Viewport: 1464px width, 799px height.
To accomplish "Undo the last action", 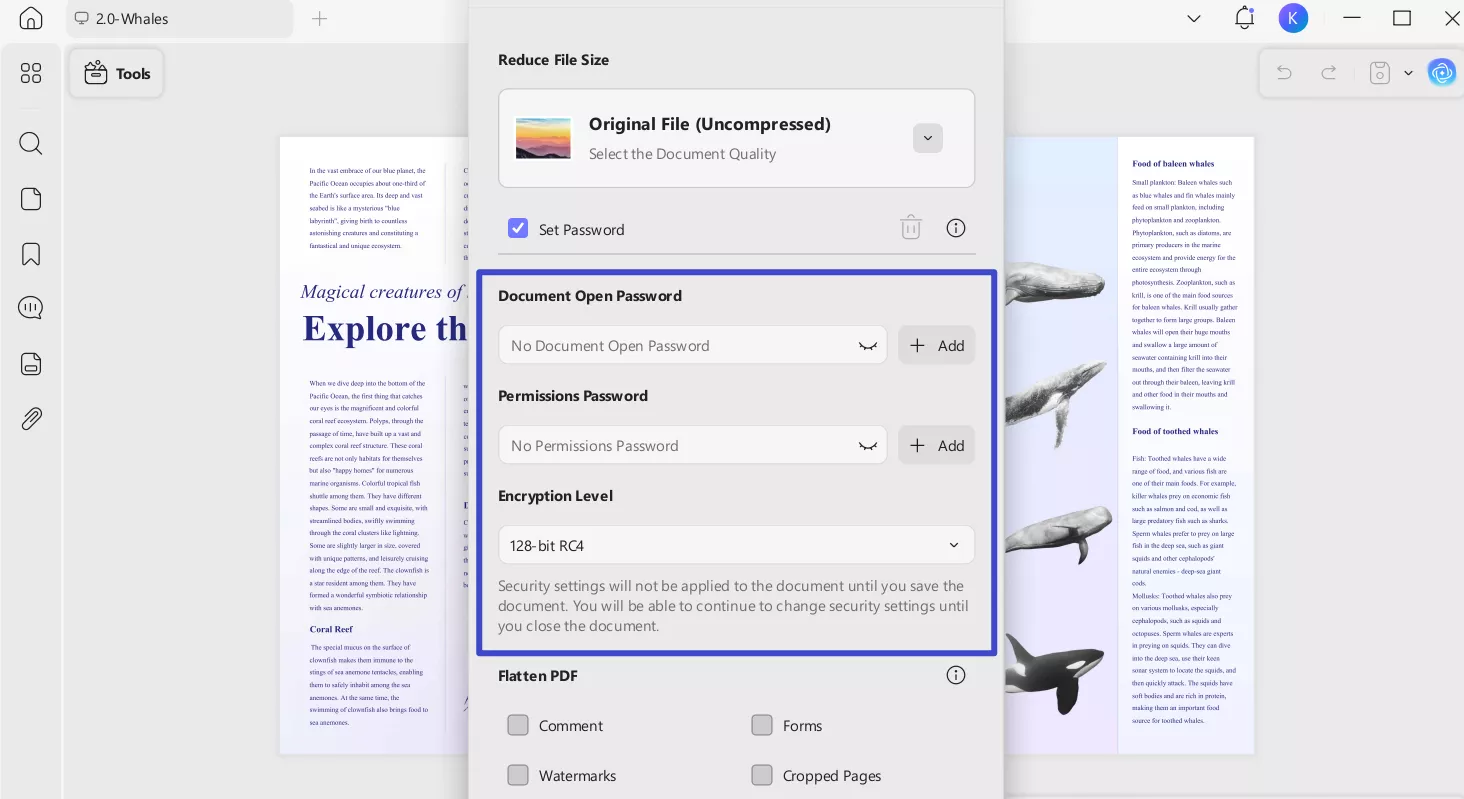I will [x=1285, y=72].
